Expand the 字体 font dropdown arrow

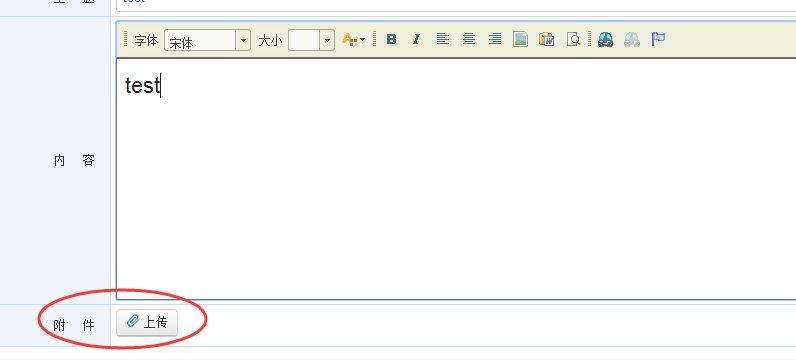click(244, 40)
